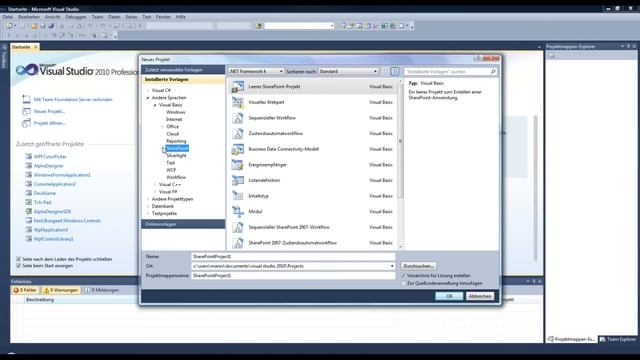Select the Leeres SharePoint-Projekt template icon
The width and height of the screenshot is (640, 360).
click(x=238, y=87)
